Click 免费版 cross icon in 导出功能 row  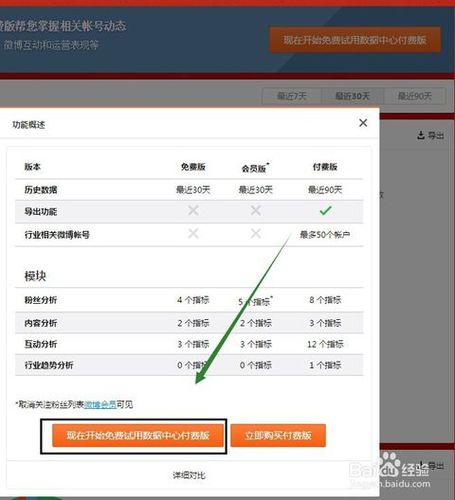[x=193, y=210]
